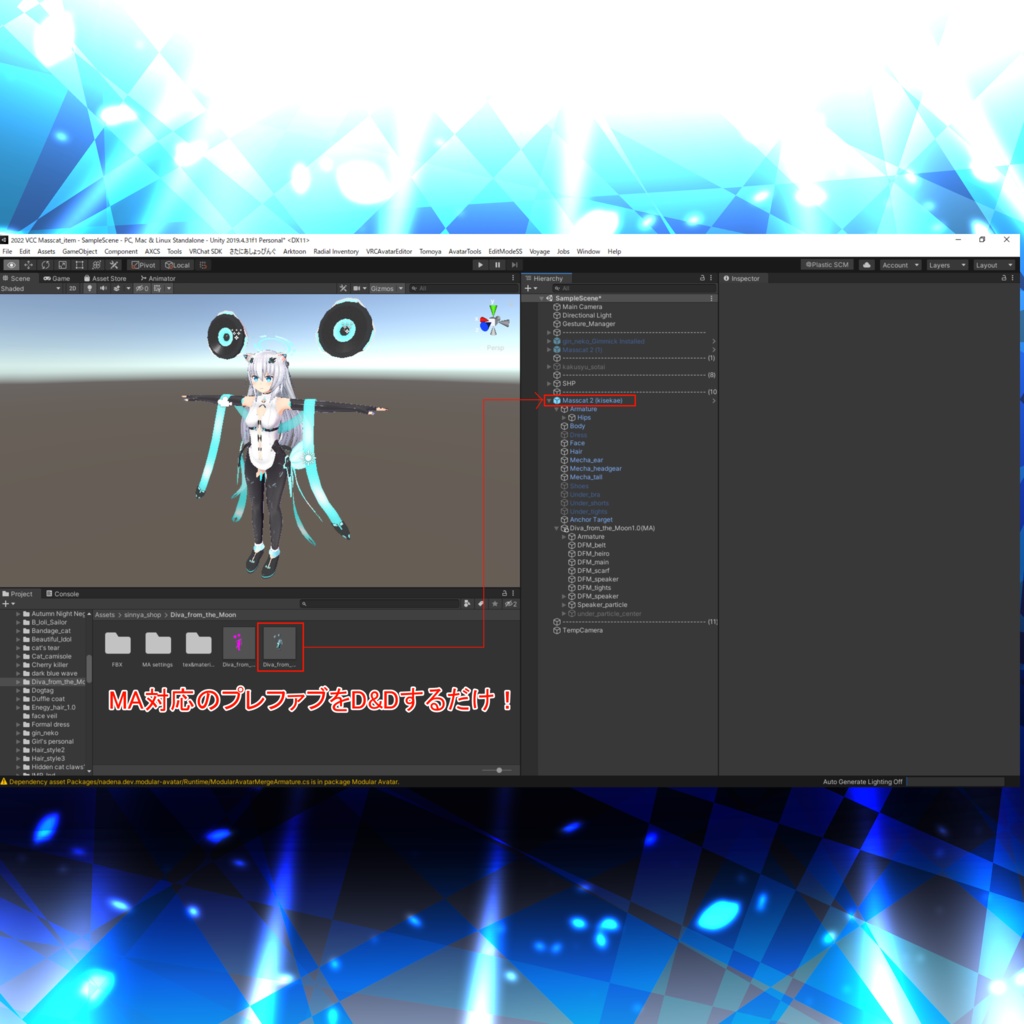Screen dimensions: 1024x1024
Task: Toggle Pivot handle position
Action: [x=144, y=265]
